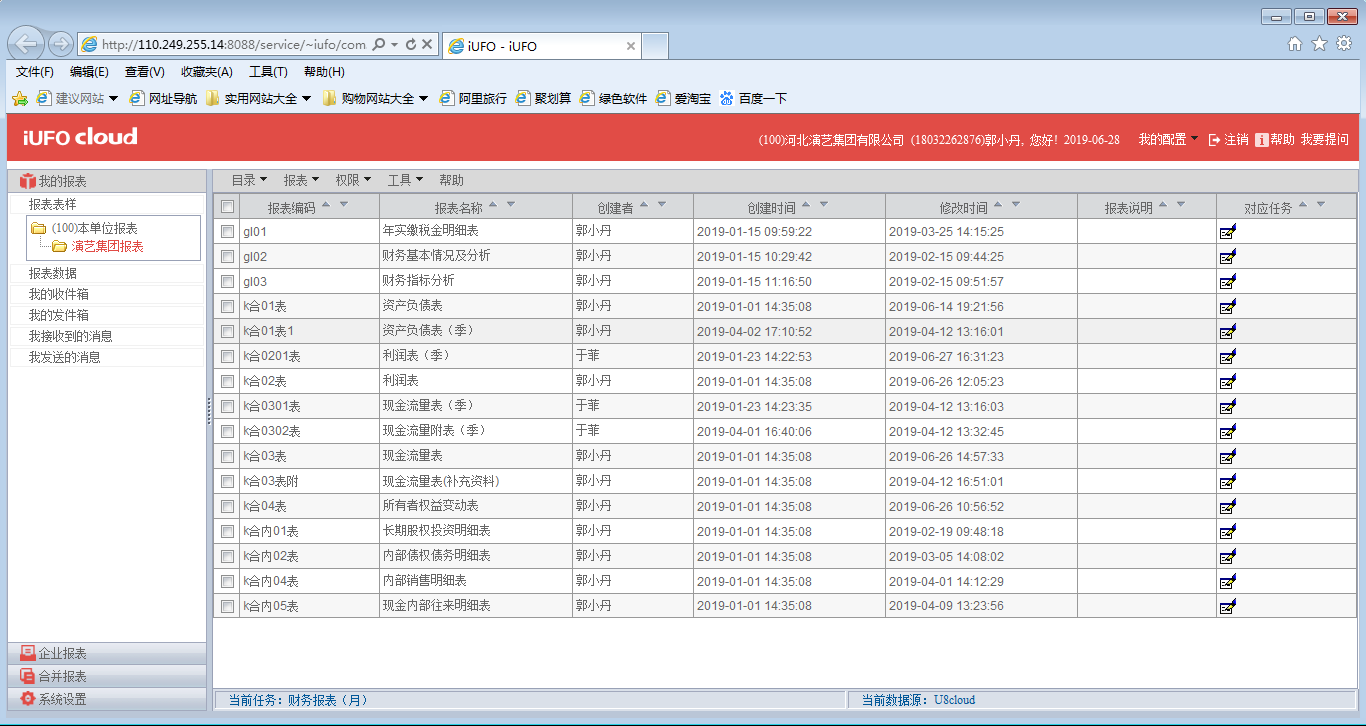Open the 收藏夹(A) browser menu

[206, 72]
